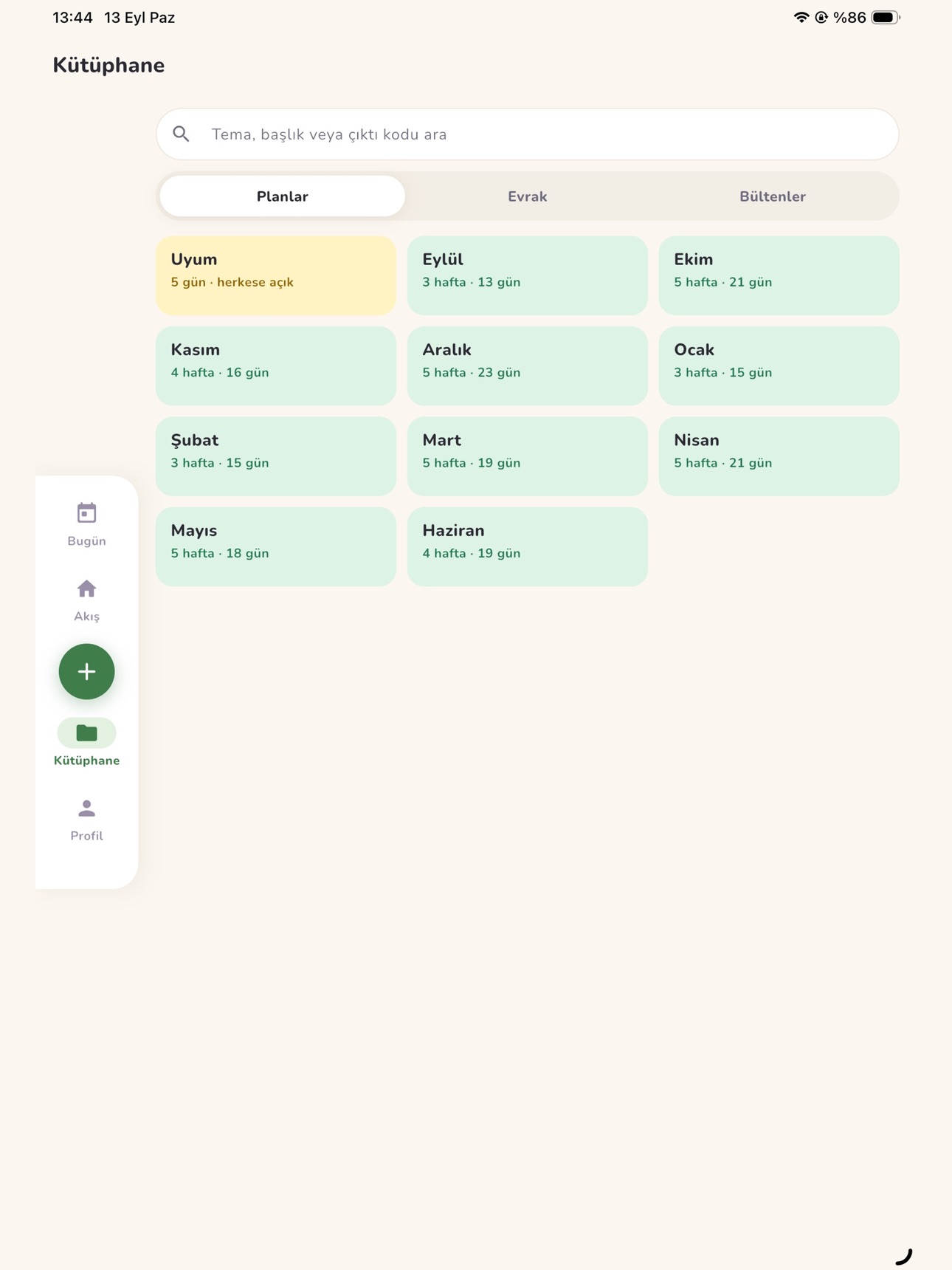Open the Profil person icon
This screenshot has height=1270, width=952.
point(86,809)
